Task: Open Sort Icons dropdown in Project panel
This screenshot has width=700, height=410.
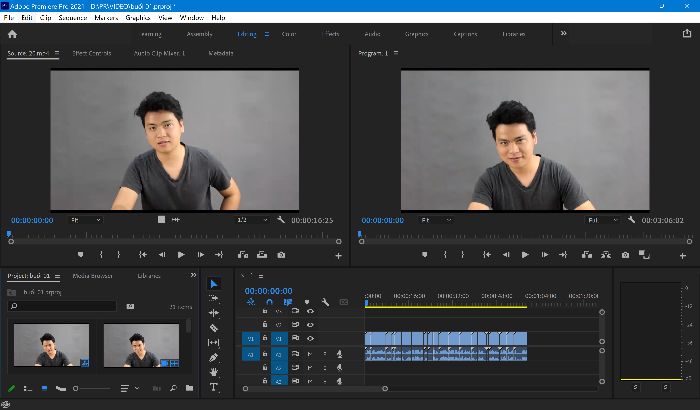Action: coord(129,389)
